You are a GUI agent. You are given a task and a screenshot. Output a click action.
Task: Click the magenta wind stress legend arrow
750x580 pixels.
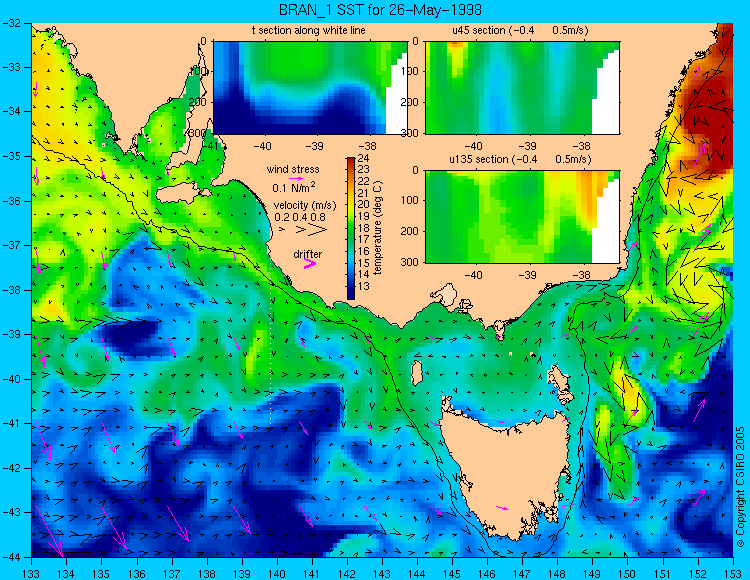click(296, 178)
